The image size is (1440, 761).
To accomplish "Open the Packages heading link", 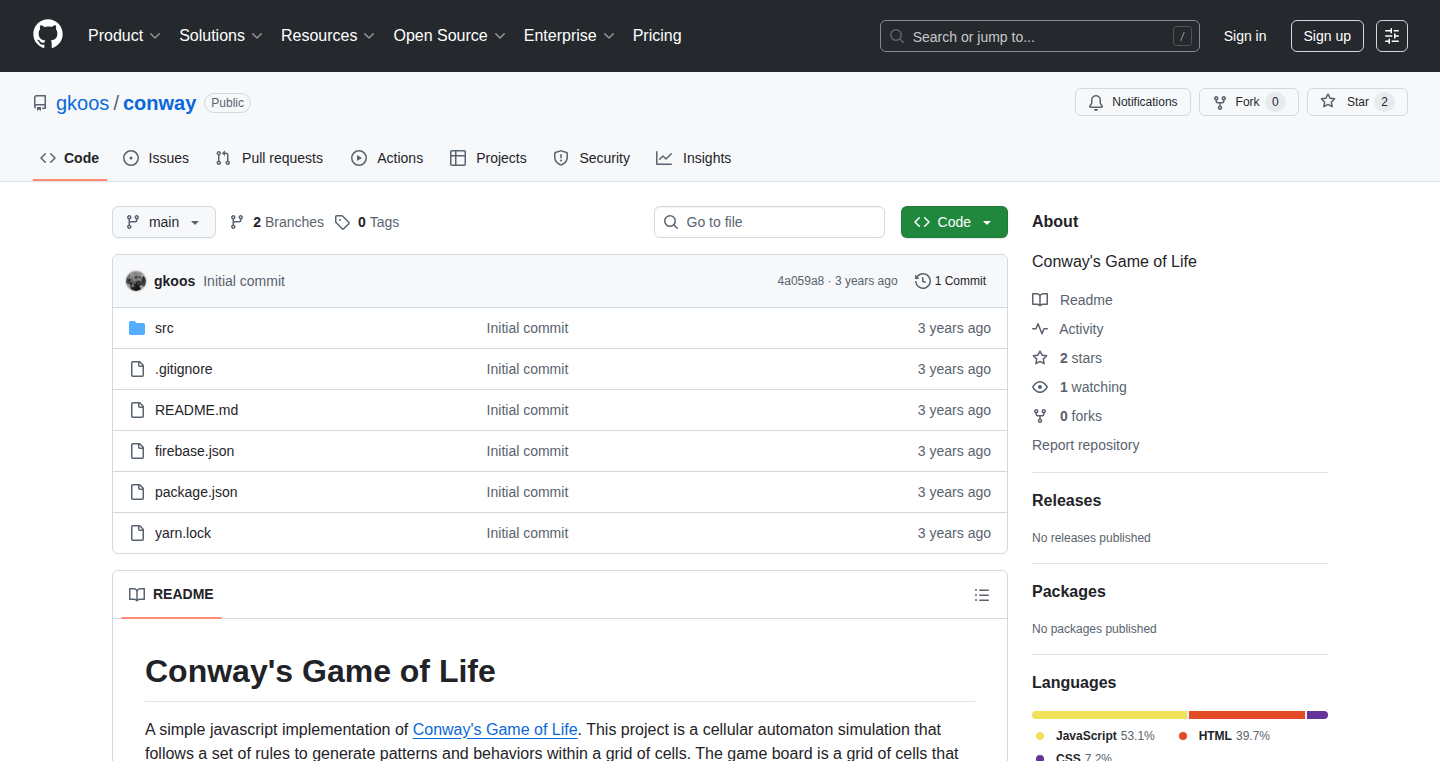I will (x=1069, y=591).
